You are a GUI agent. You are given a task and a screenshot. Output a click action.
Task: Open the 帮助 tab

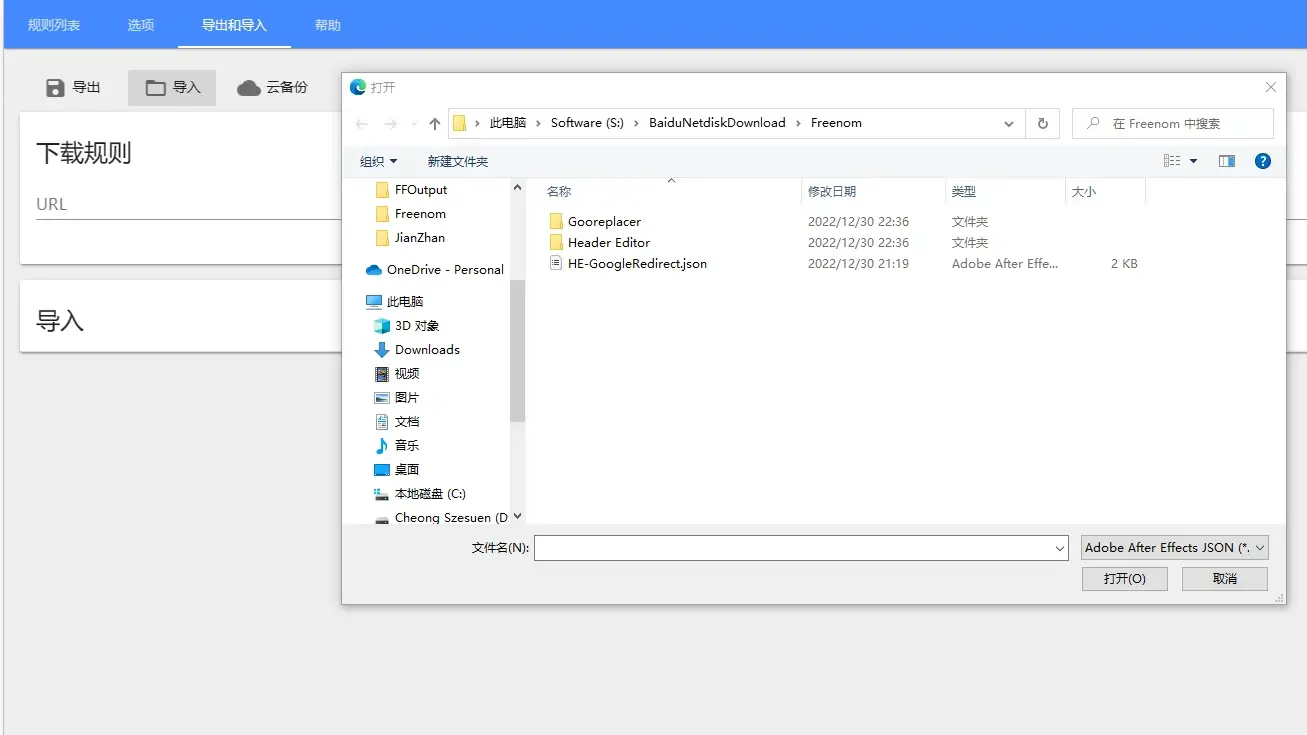(326, 23)
